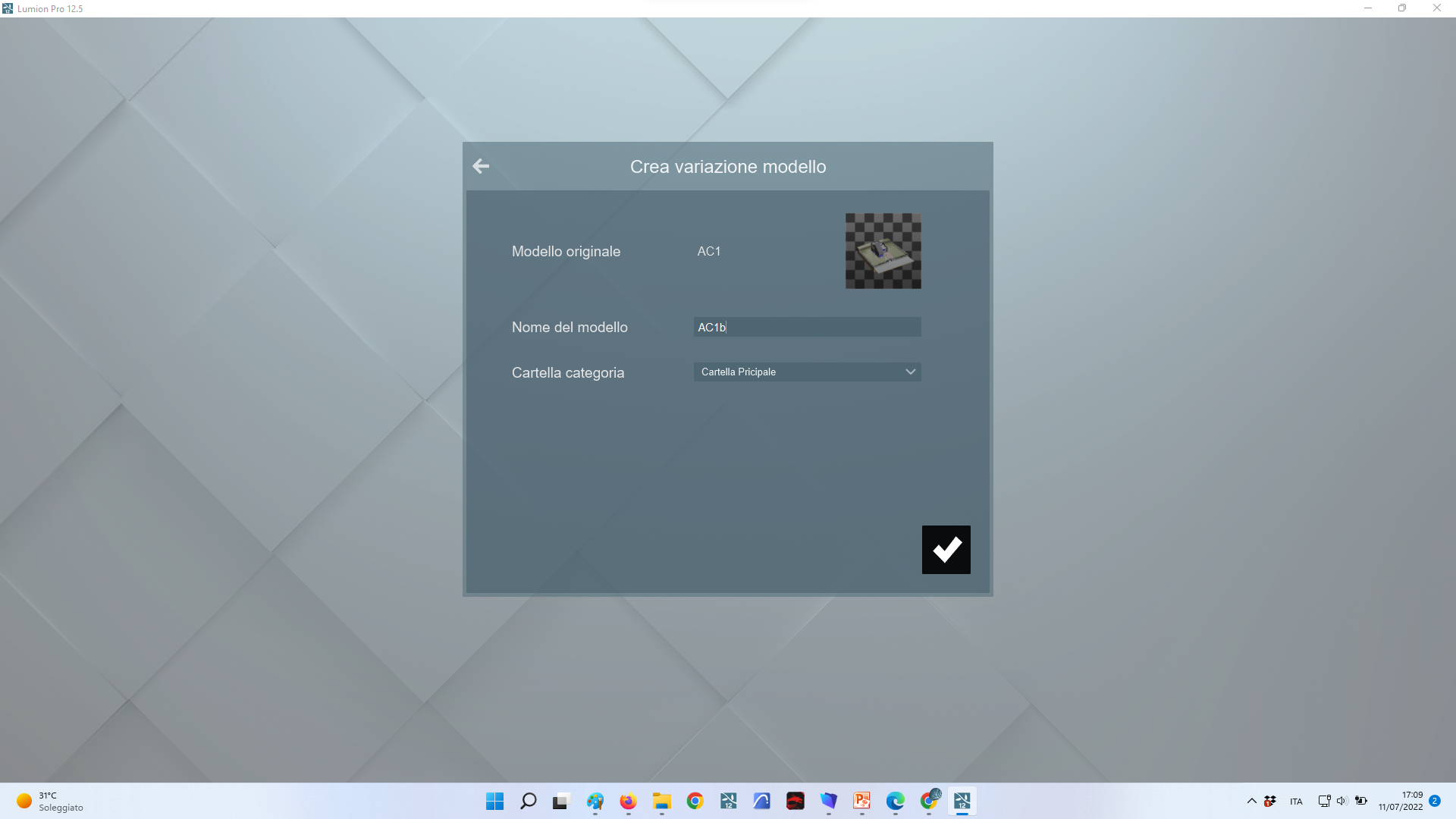Focus the Nome del modello text field

click(x=807, y=327)
